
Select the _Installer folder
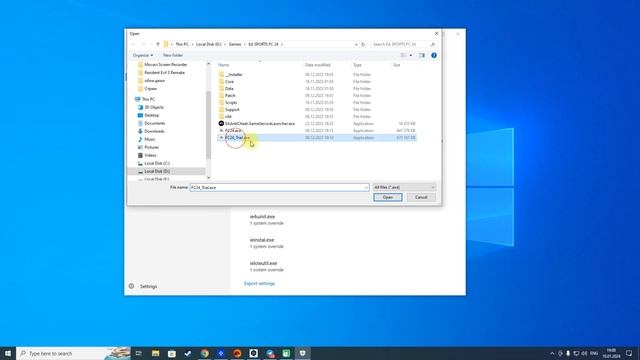click(x=234, y=75)
